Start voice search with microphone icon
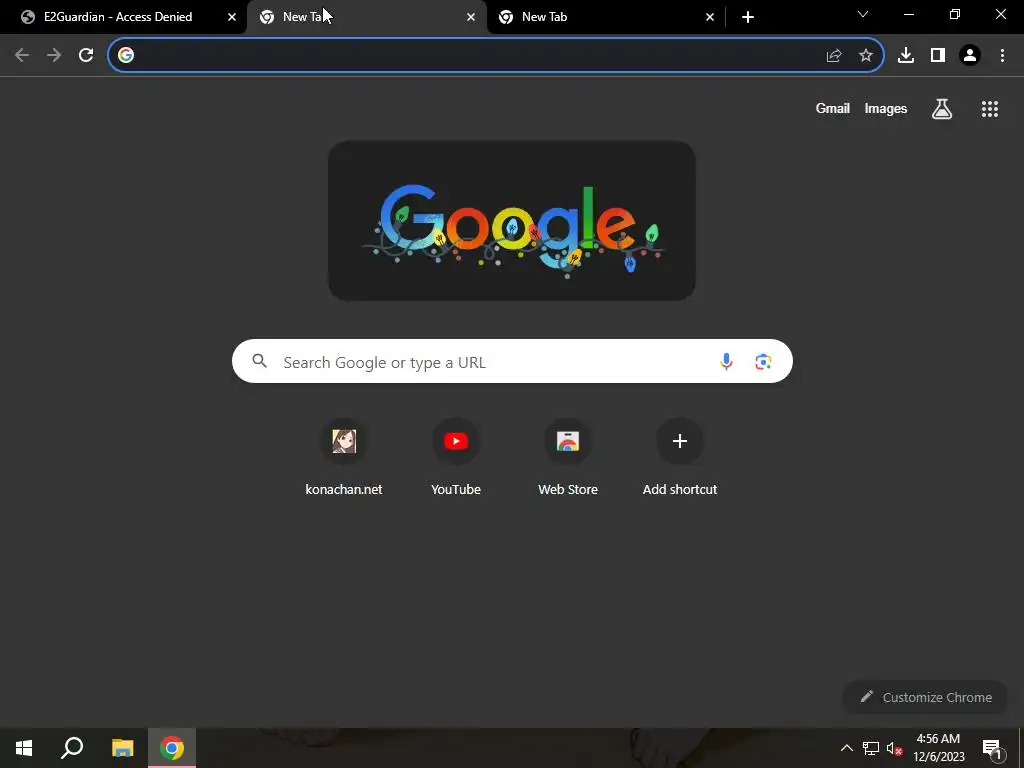1024x768 pixels. (726, 361)
